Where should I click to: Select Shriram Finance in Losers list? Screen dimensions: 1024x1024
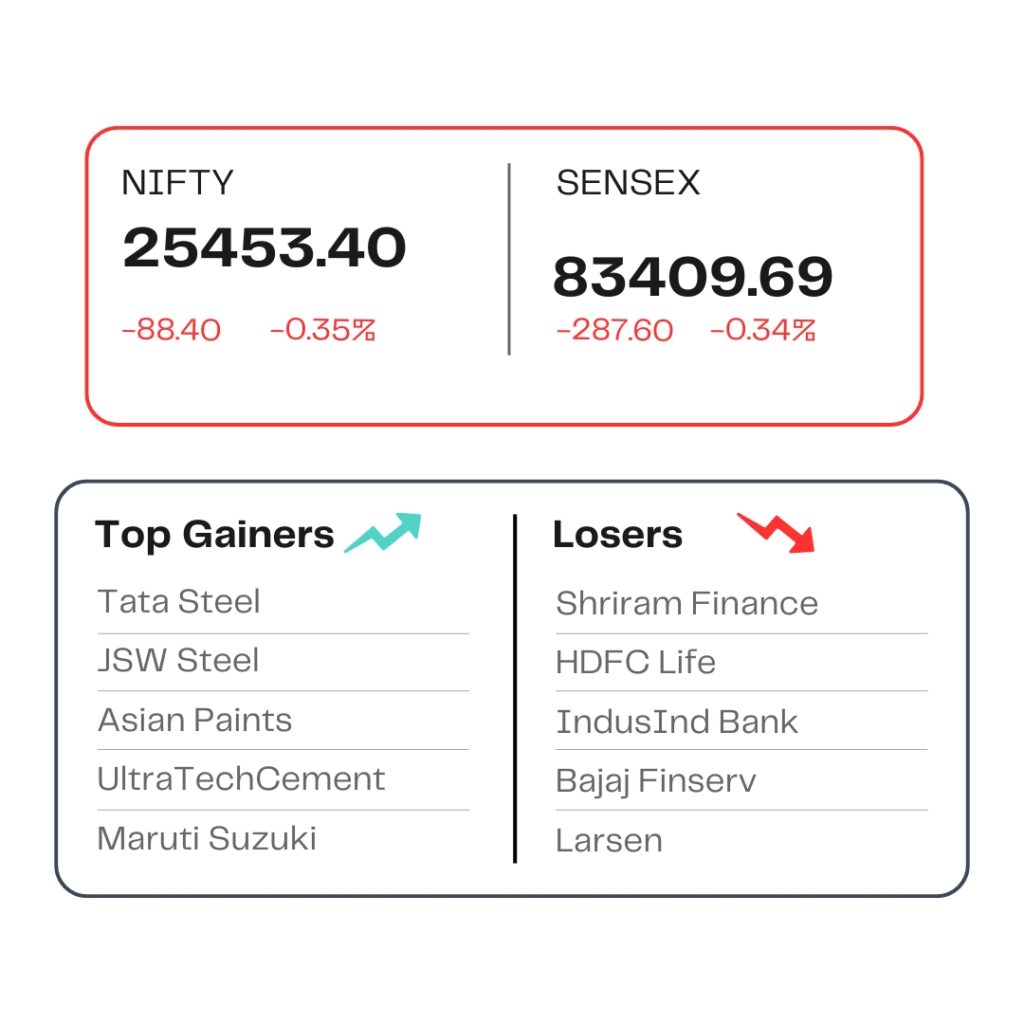687,603
